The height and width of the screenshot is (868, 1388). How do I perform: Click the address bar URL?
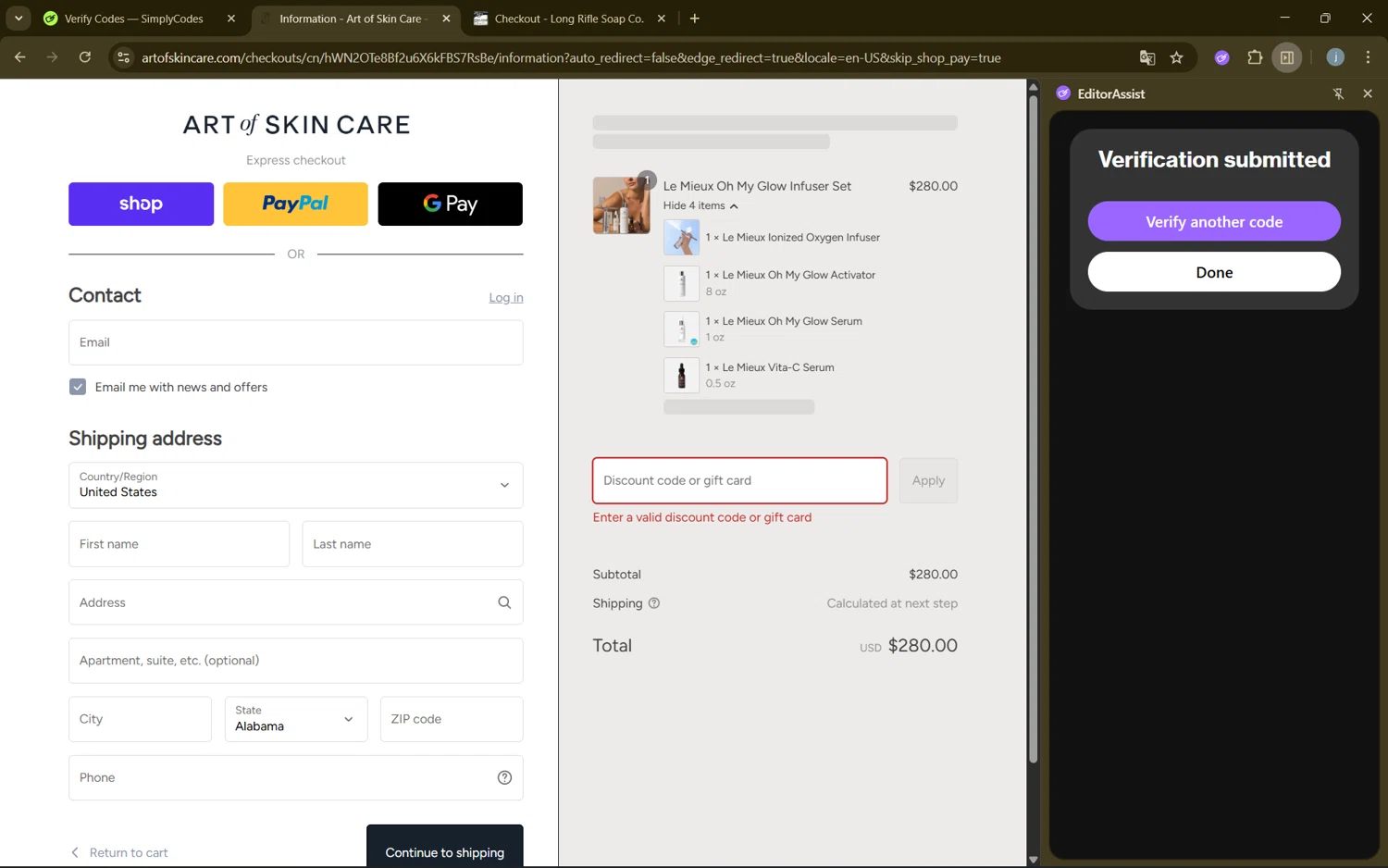click(x=571, y=57)
